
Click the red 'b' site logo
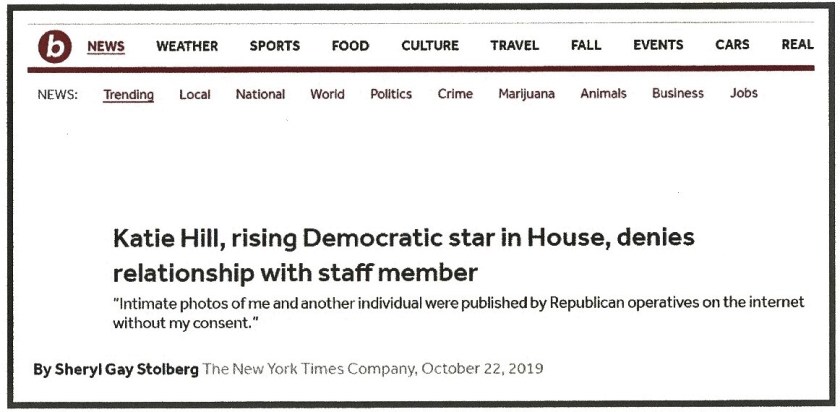click(x=54, y=46)
